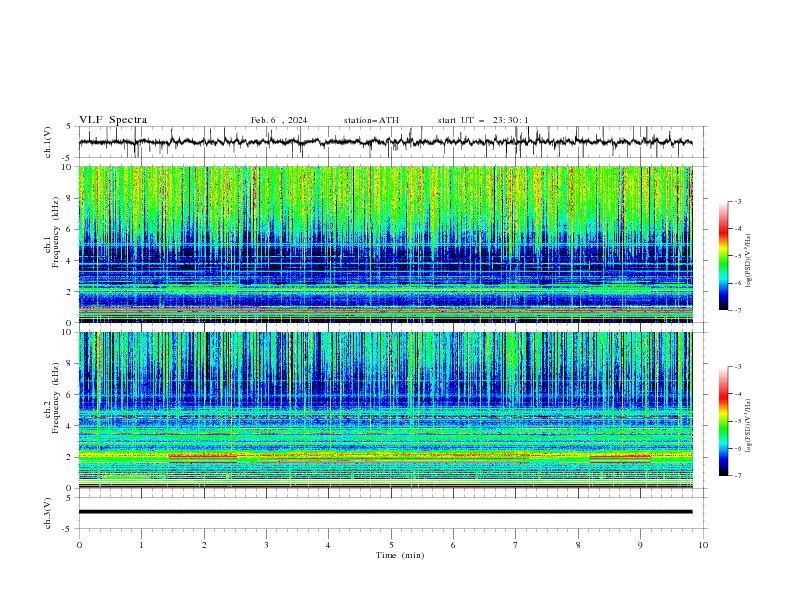
Task: Click the "-7" label on ch.2 color bar
Action: tap(738, 476)
